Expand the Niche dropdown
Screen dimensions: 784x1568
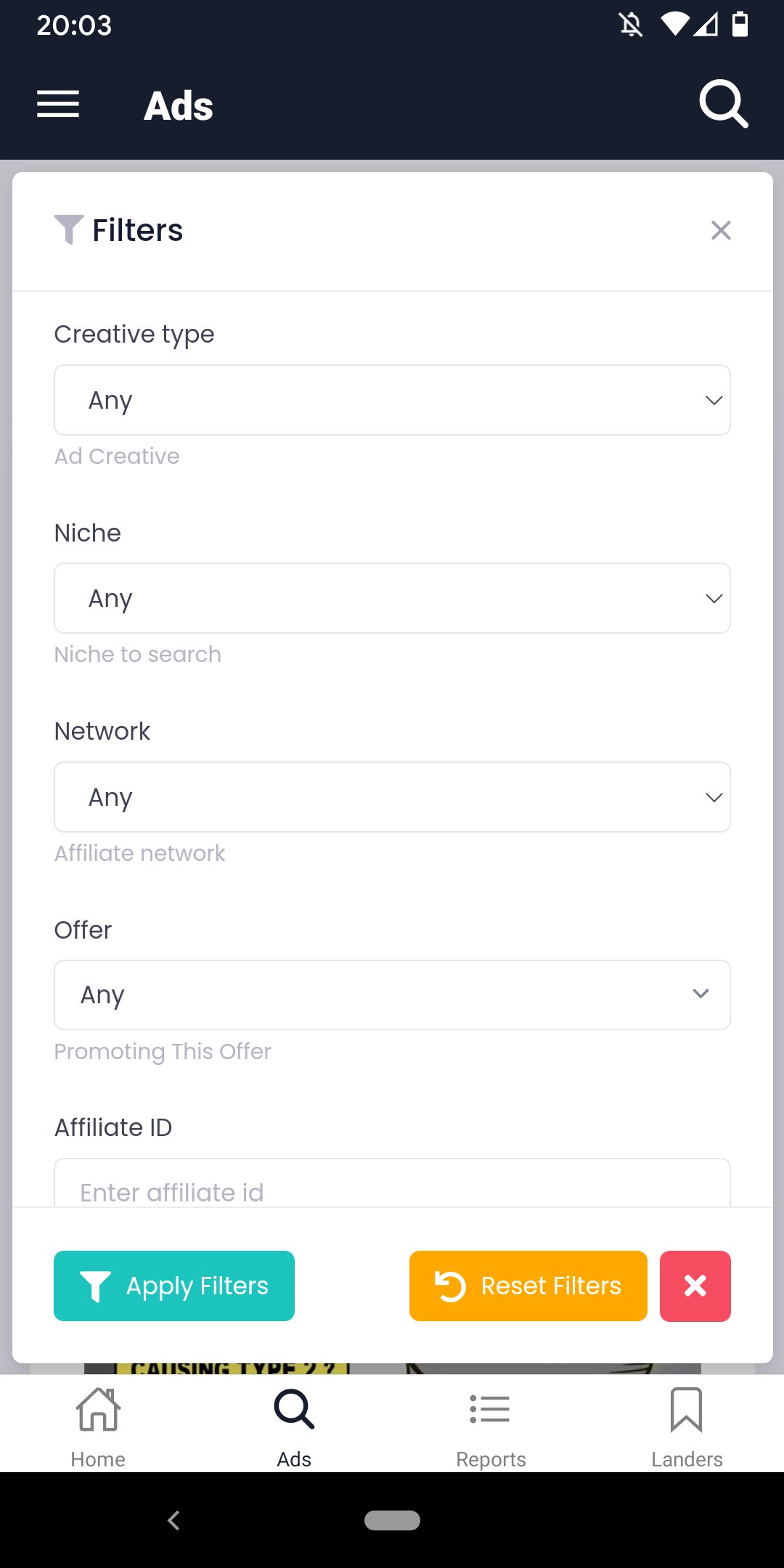click(392, 598)
